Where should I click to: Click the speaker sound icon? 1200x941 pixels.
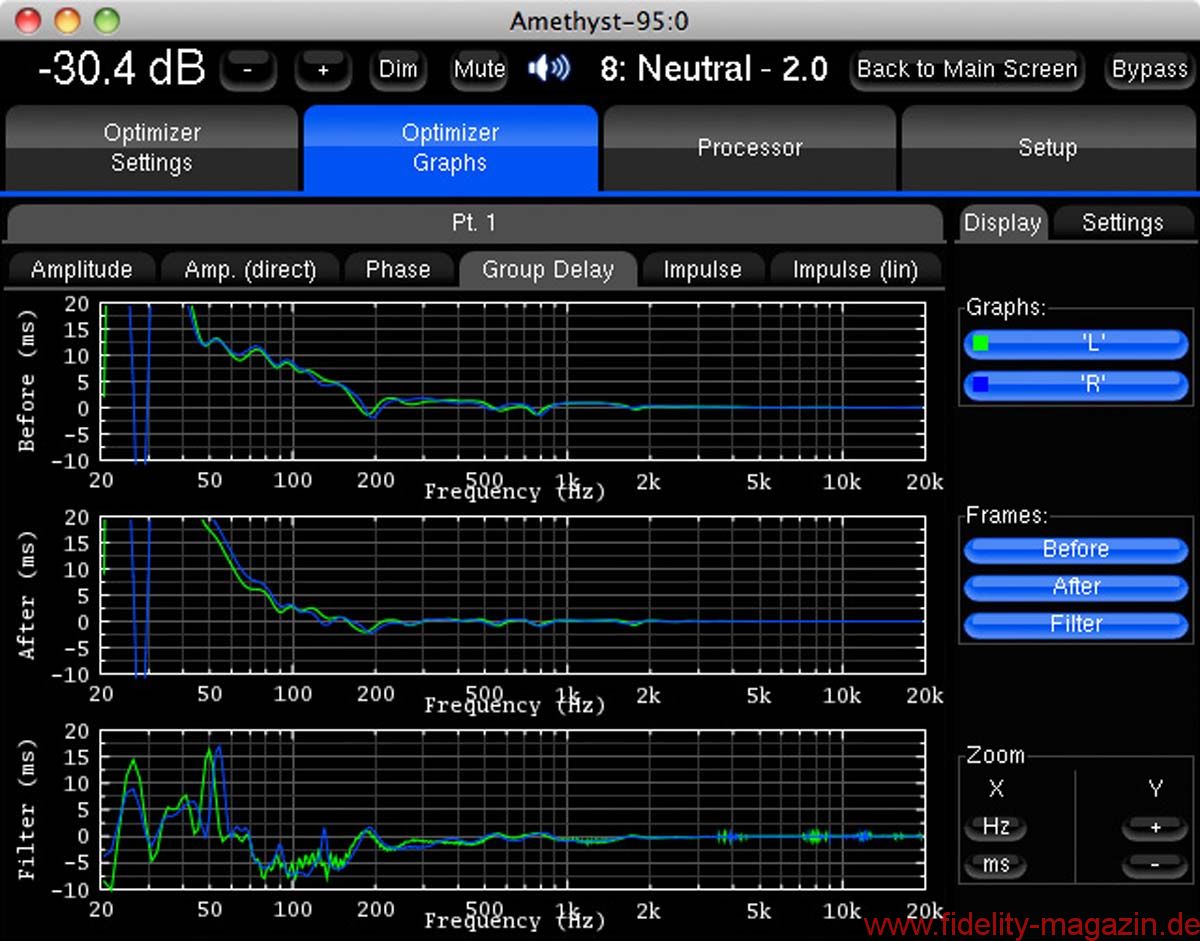(x=549, y=69)
